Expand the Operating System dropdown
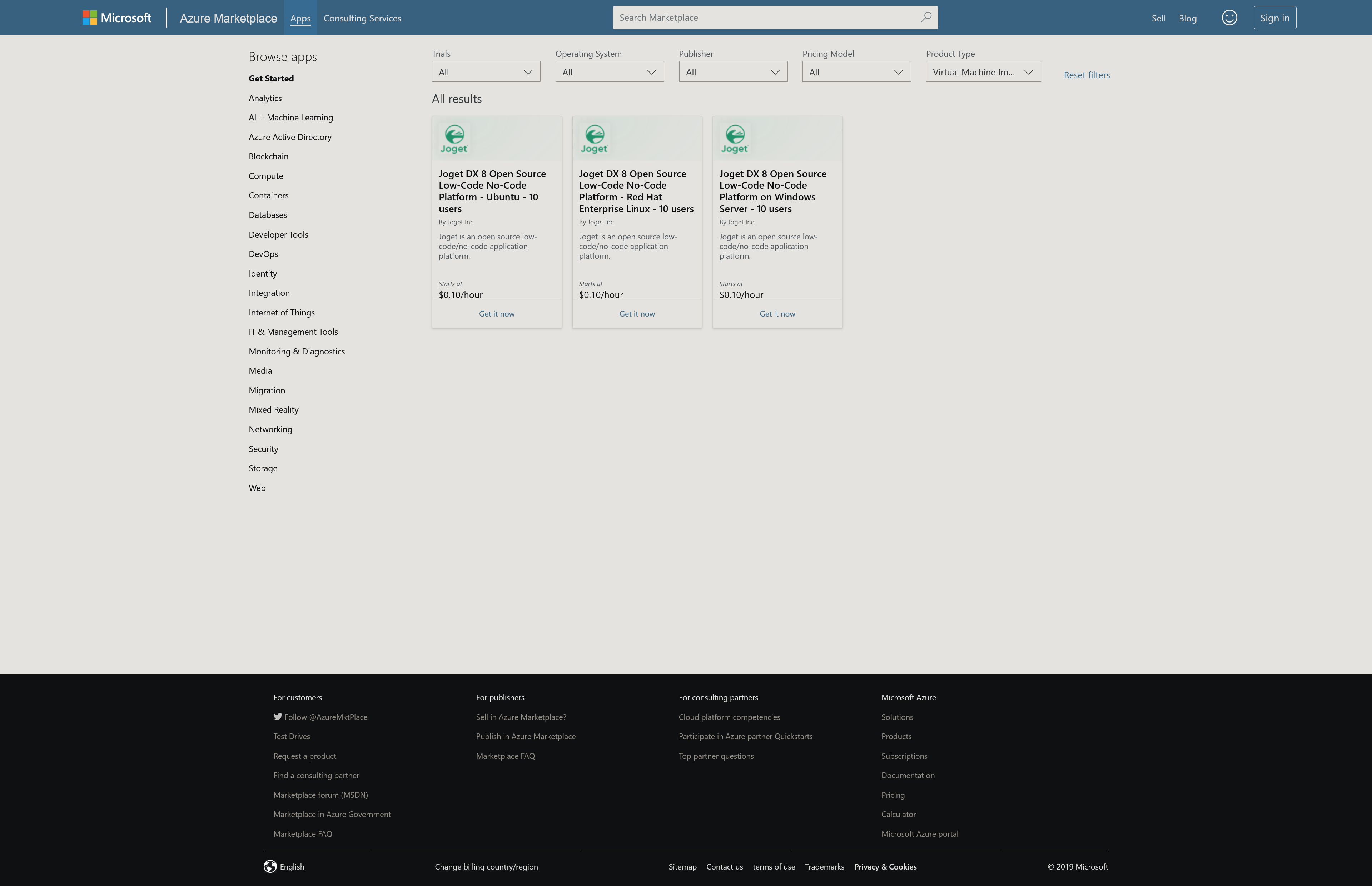 pyautogui.click(x=609, y=72)
